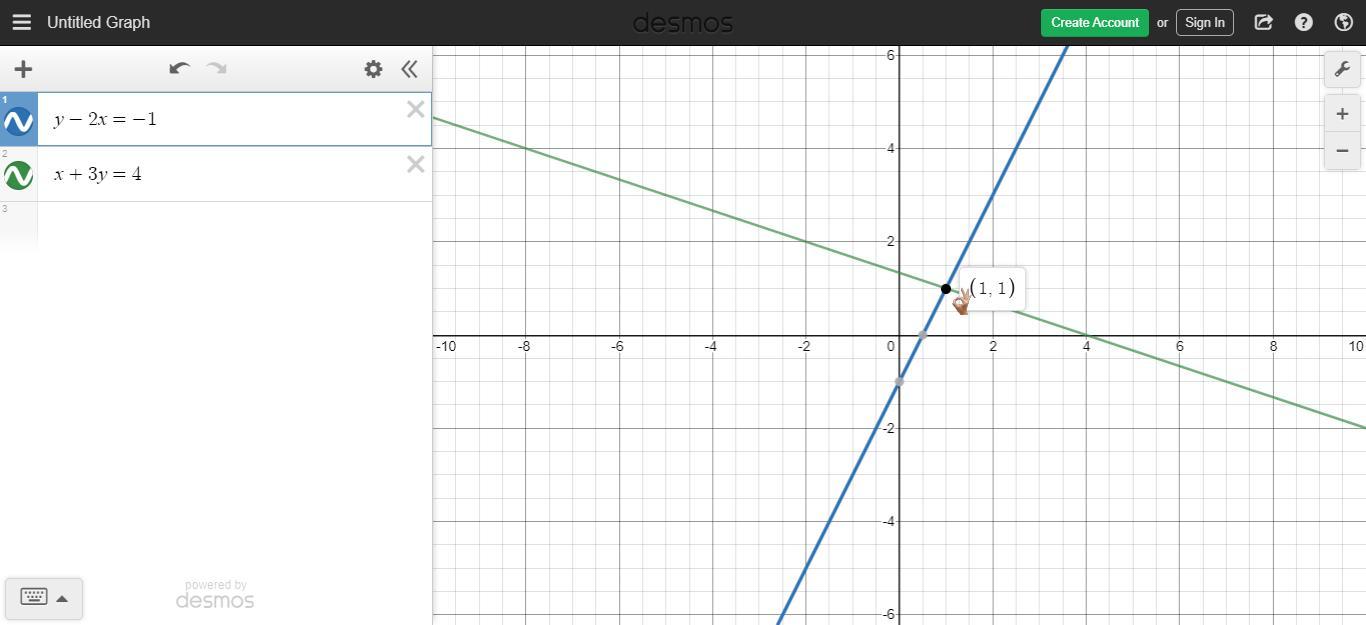Click the gray x-intercept point near origin

tap(922, 335)
